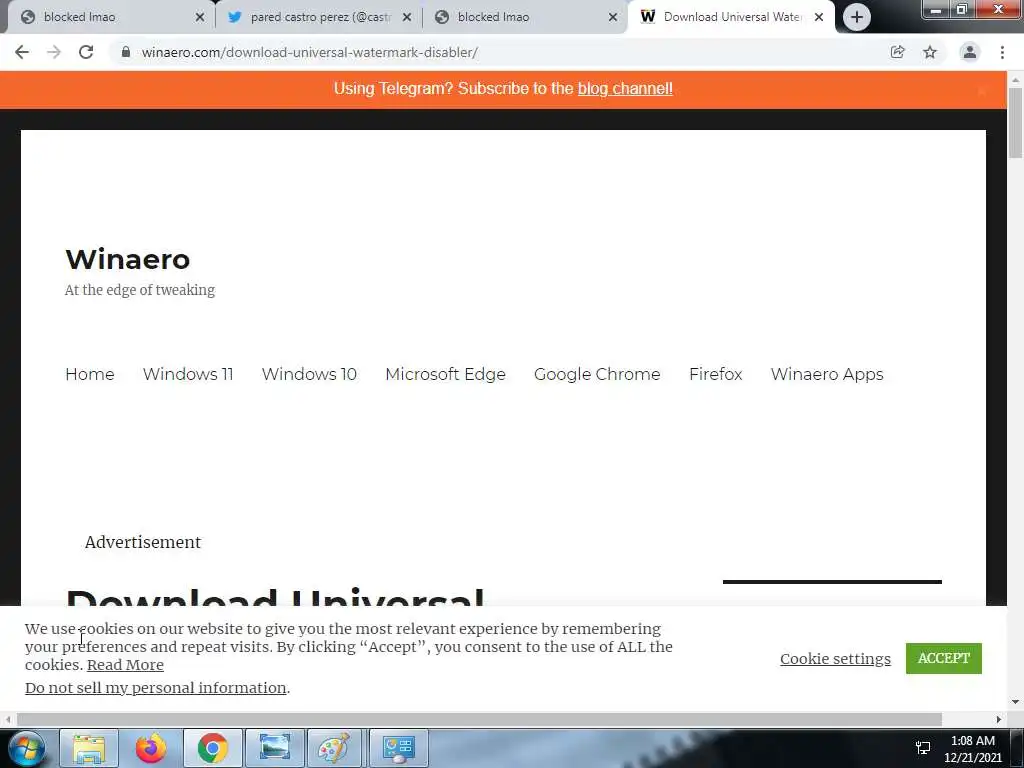
Task: Open the Home menu item
Action: [x=89, y=374]
